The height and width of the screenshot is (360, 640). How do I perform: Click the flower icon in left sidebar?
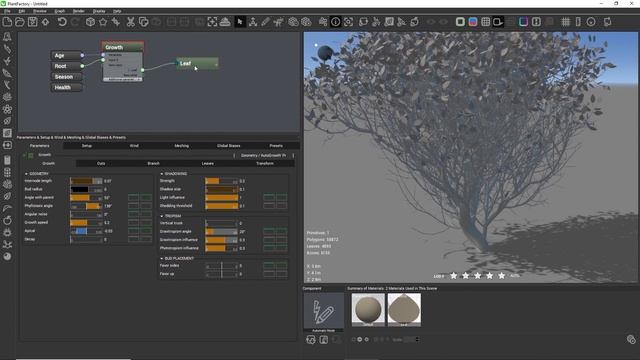pos(7,109)
